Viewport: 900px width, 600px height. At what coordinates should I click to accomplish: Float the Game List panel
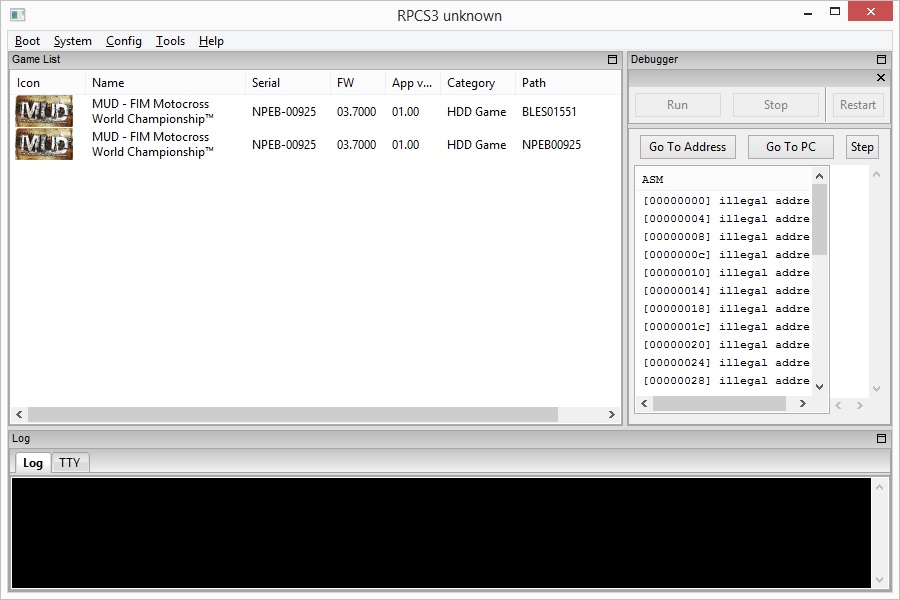[612, 60]
